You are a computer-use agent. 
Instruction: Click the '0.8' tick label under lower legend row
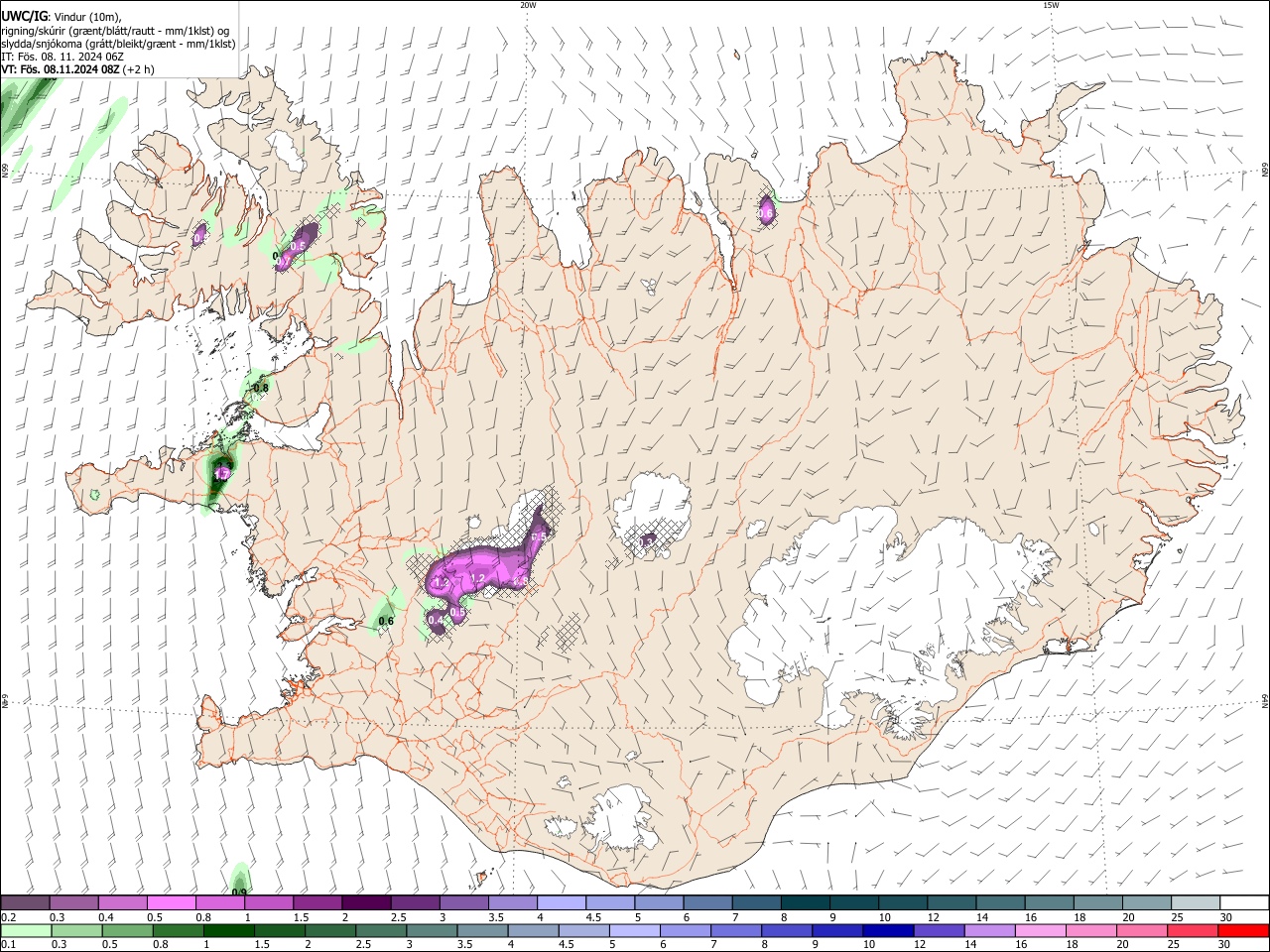pyautogui.click(x=160, y=945)
